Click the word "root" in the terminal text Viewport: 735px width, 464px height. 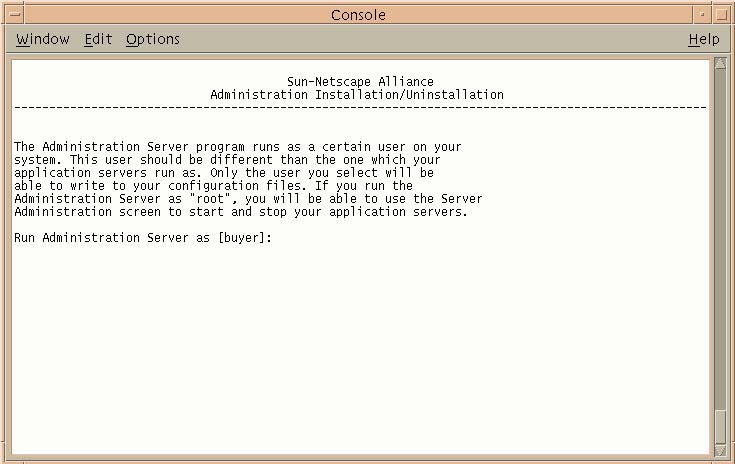(x=210, y=199)
